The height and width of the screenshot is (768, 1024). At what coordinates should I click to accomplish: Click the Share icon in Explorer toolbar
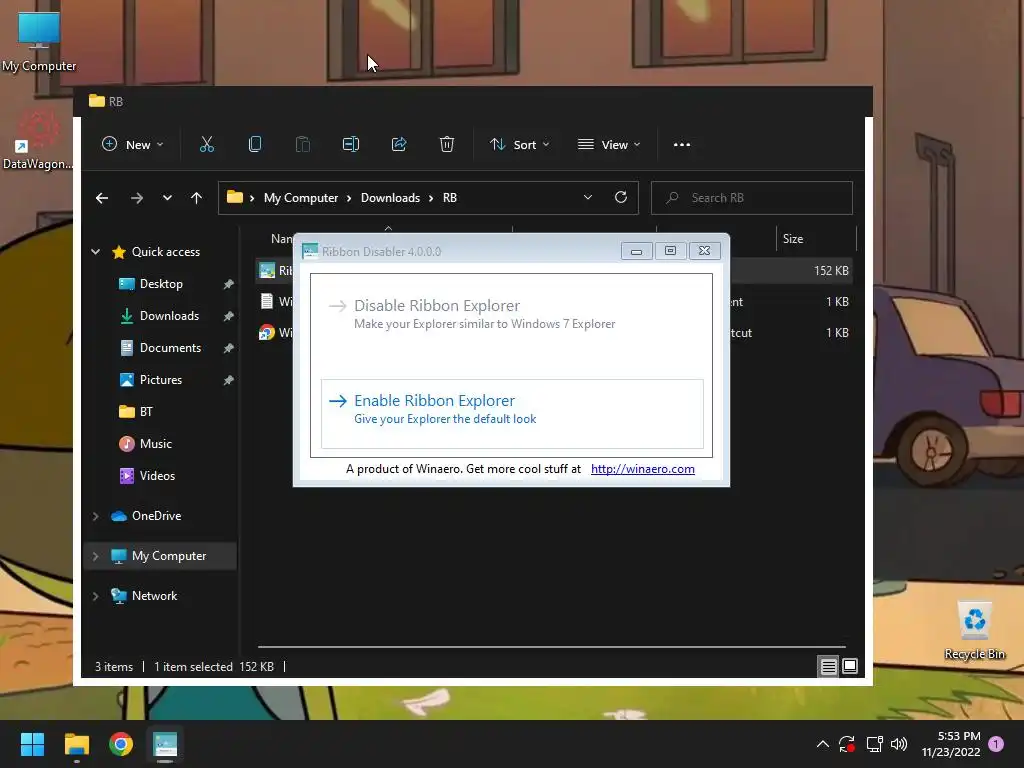(399, 144)
